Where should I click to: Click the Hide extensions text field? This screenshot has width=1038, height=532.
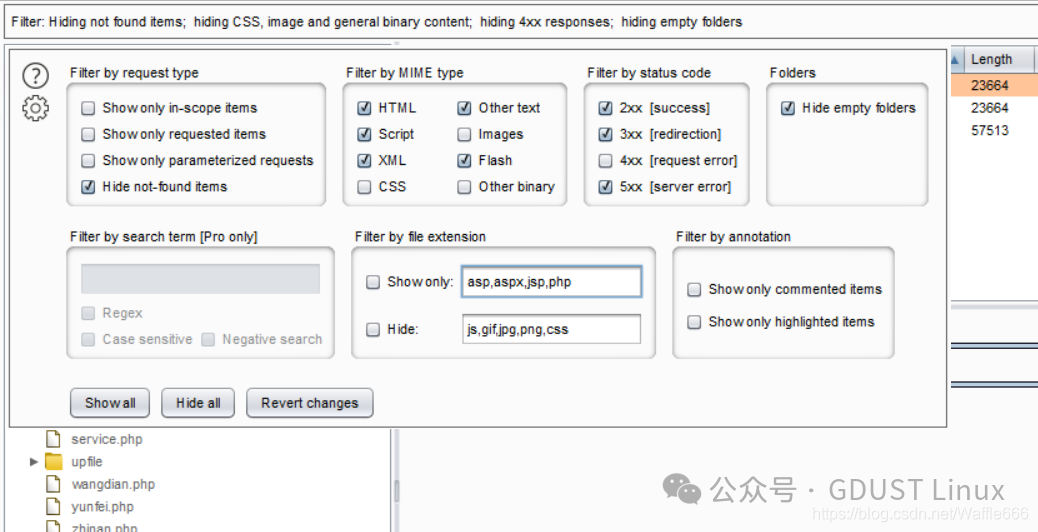(x=551, y=329)
